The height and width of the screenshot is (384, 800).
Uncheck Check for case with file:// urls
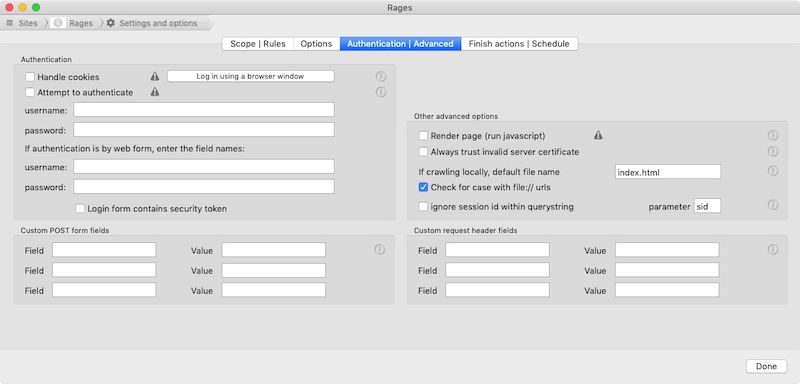point(423,187)
